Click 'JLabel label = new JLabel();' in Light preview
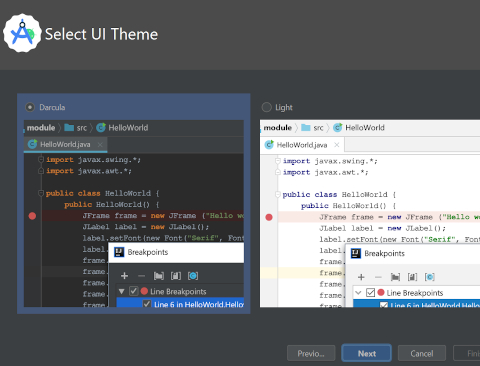The width and height of the screenshot is (480, 366). (382, 228)
